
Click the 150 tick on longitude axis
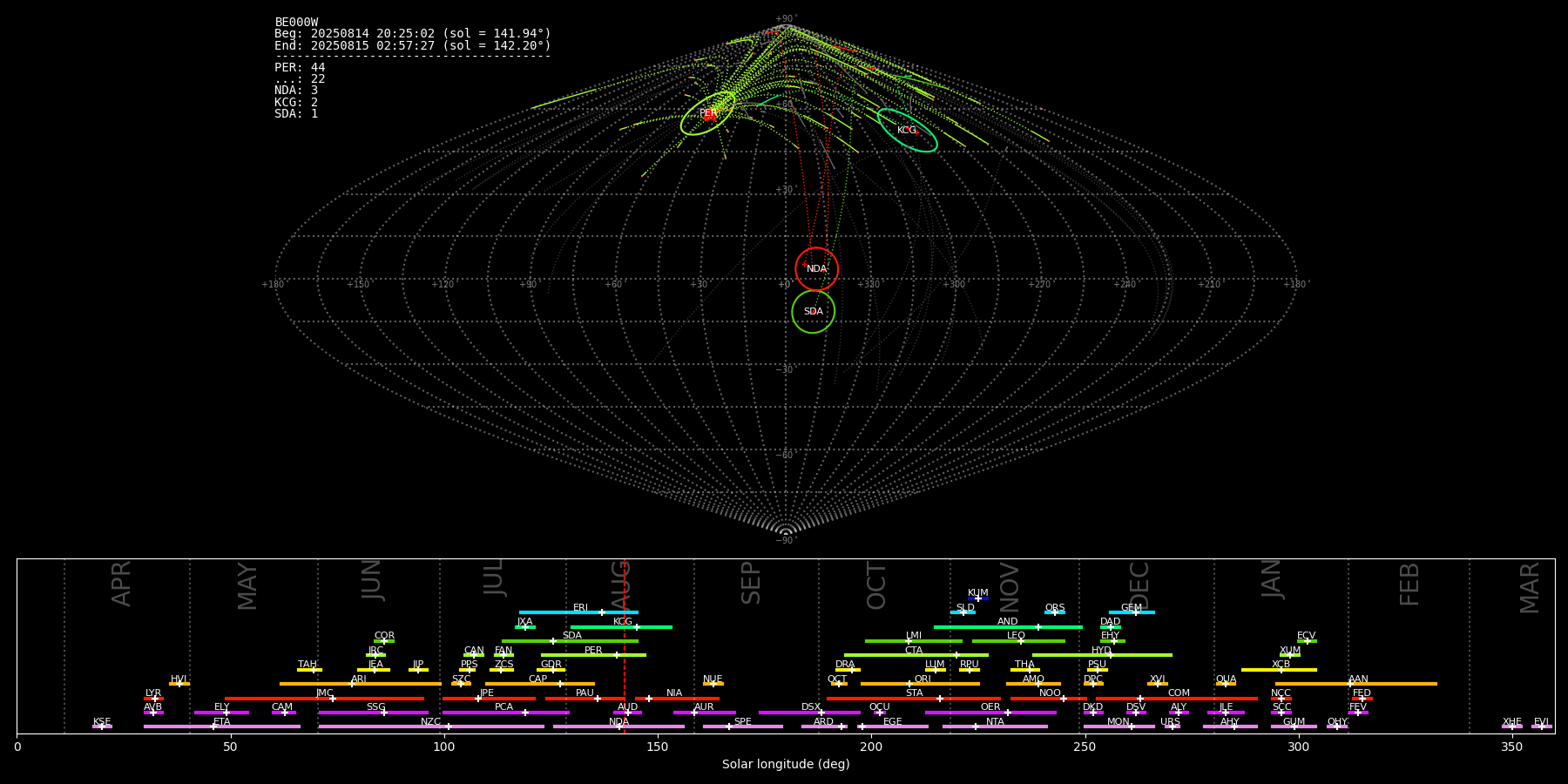[x=658, y=747]
